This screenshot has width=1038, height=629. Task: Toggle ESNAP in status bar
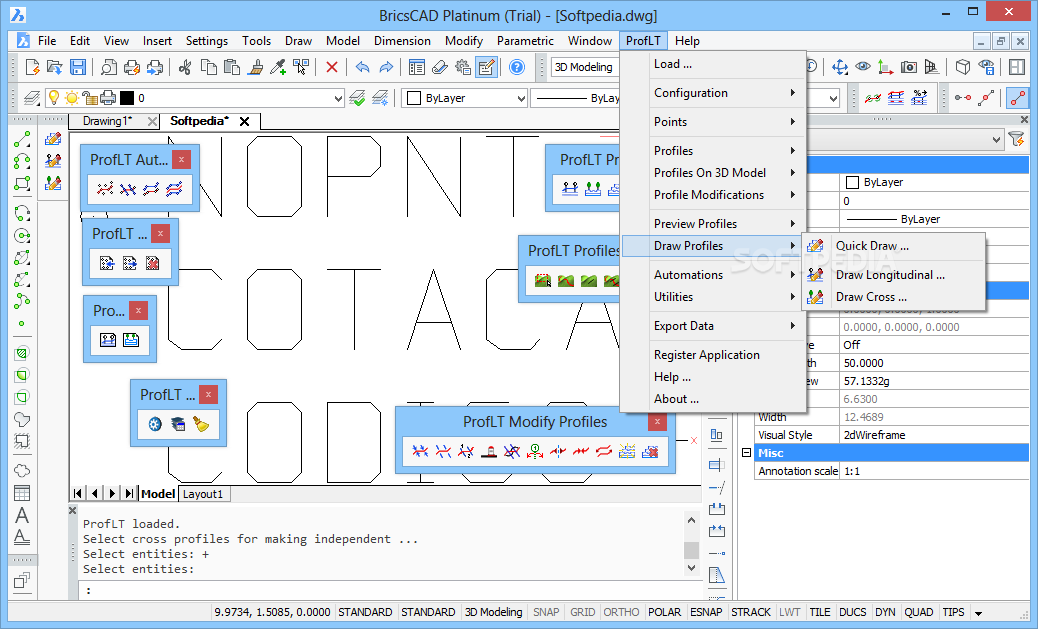pos(706,612)
